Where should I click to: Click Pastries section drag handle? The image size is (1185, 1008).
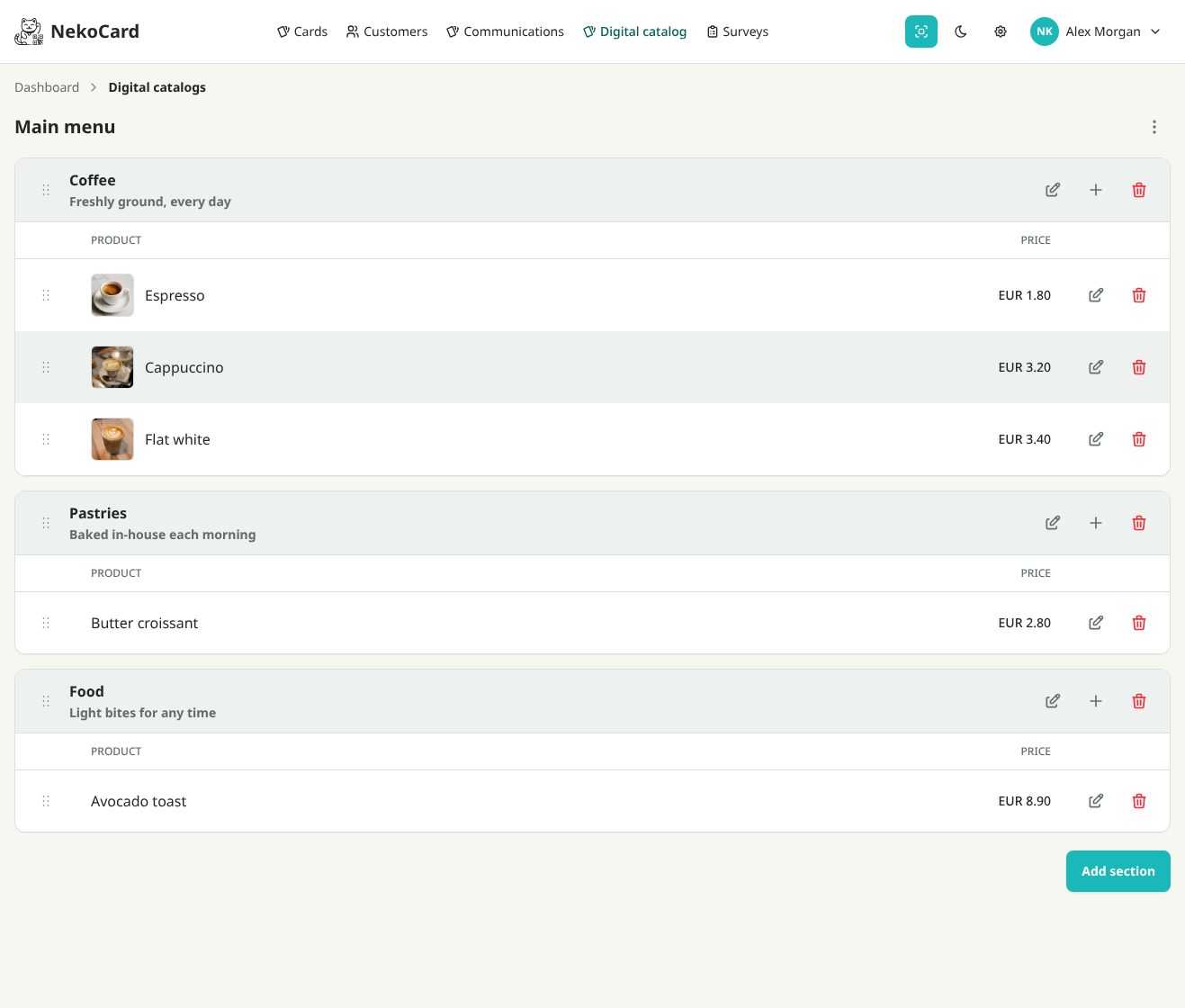tap(46, 523)
